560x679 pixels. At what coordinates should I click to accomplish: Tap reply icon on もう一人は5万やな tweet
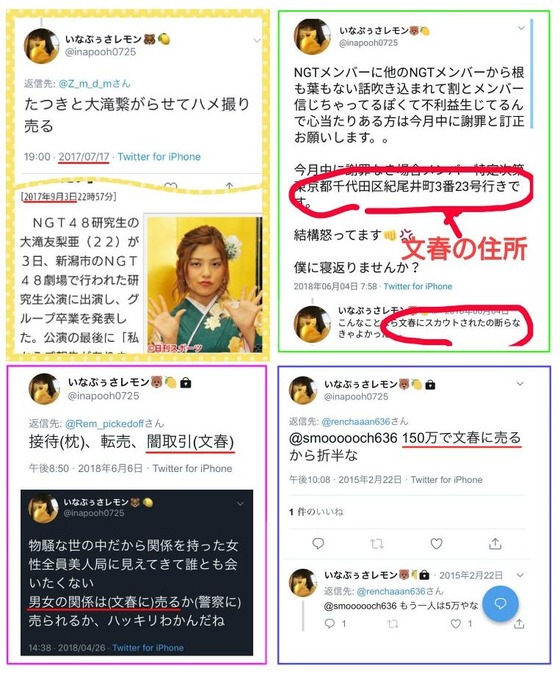point(330,624)
